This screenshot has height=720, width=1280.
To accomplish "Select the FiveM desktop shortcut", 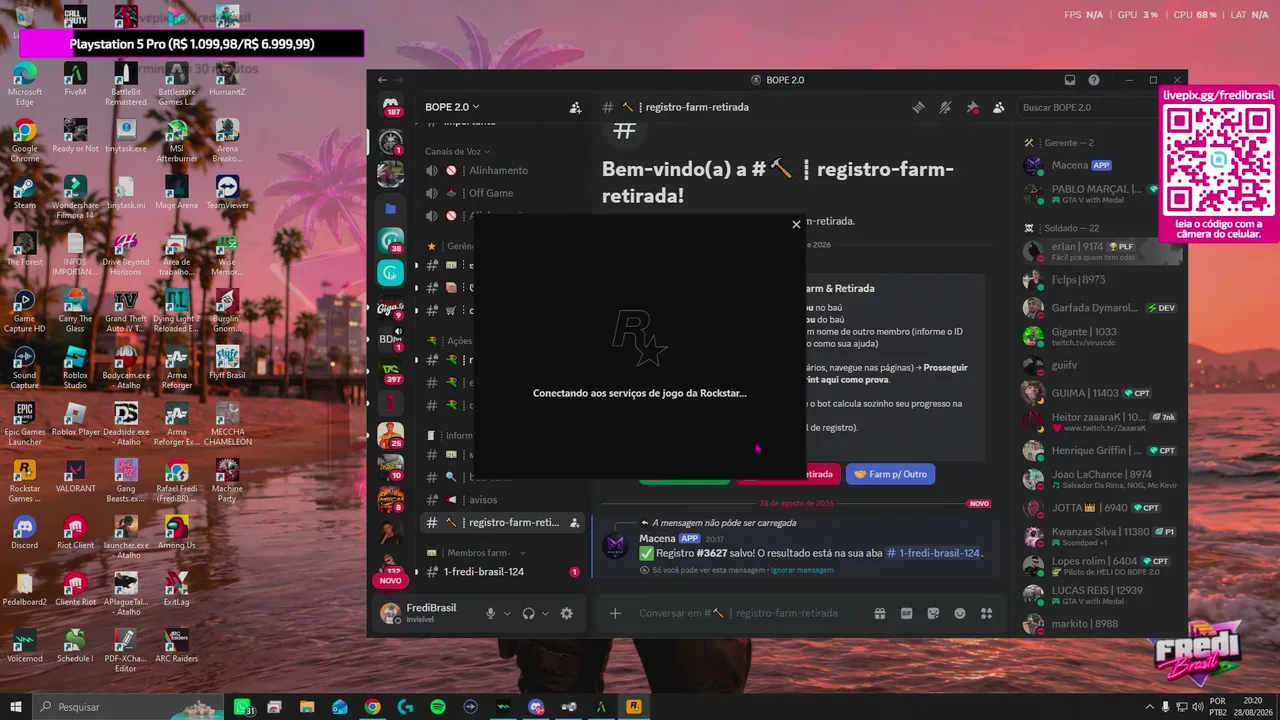I will click(75, 80).
